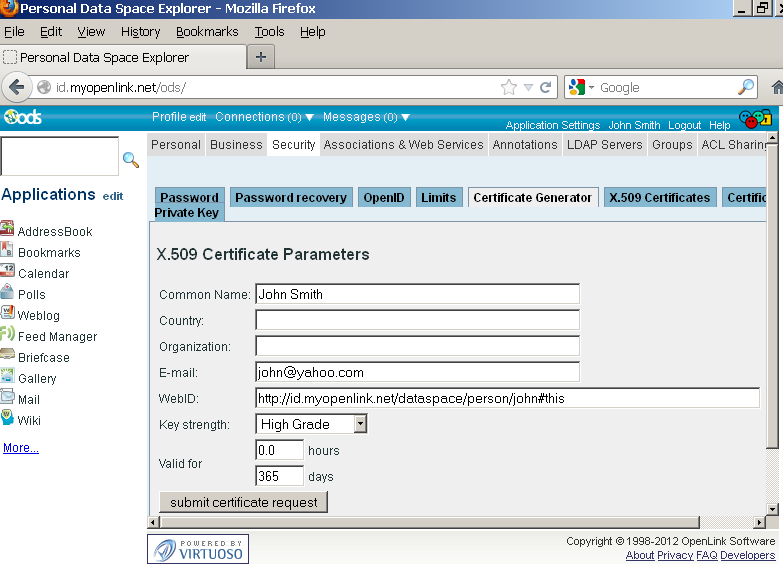The width and height of the screenshot is (783, 579).
Task: Open a new browser tab with plus
Action: point(261,57)
